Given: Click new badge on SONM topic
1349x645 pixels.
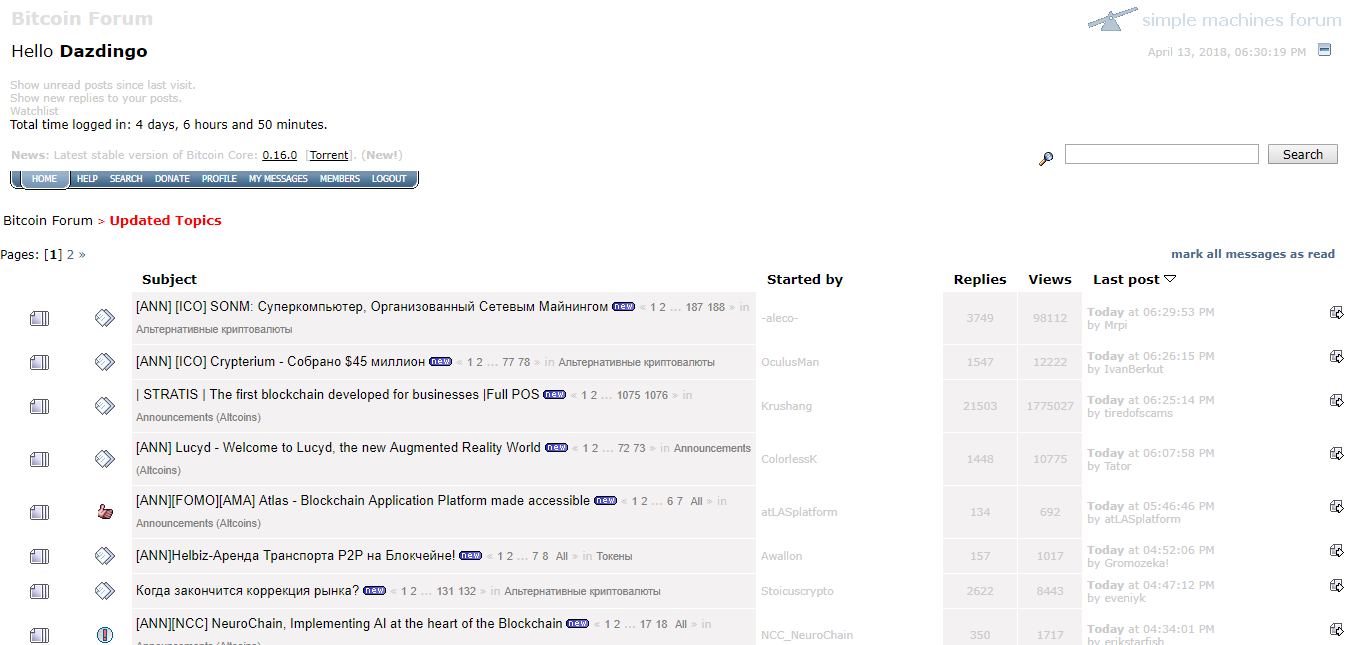Looking at the screenshot, I should (624, 307).
